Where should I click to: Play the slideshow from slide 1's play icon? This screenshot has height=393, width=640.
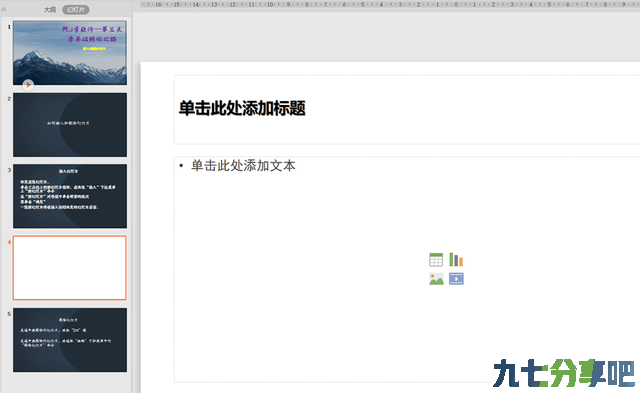pyautogui.click(x=28, y=85)
